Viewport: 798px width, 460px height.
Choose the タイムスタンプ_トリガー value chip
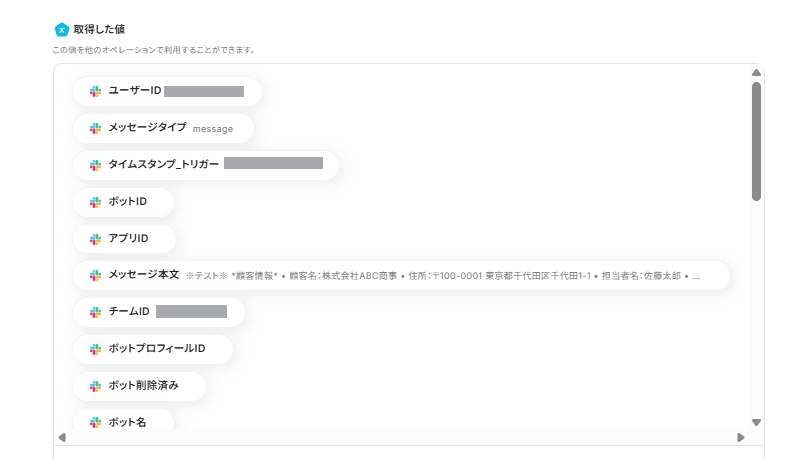[205, 165]
